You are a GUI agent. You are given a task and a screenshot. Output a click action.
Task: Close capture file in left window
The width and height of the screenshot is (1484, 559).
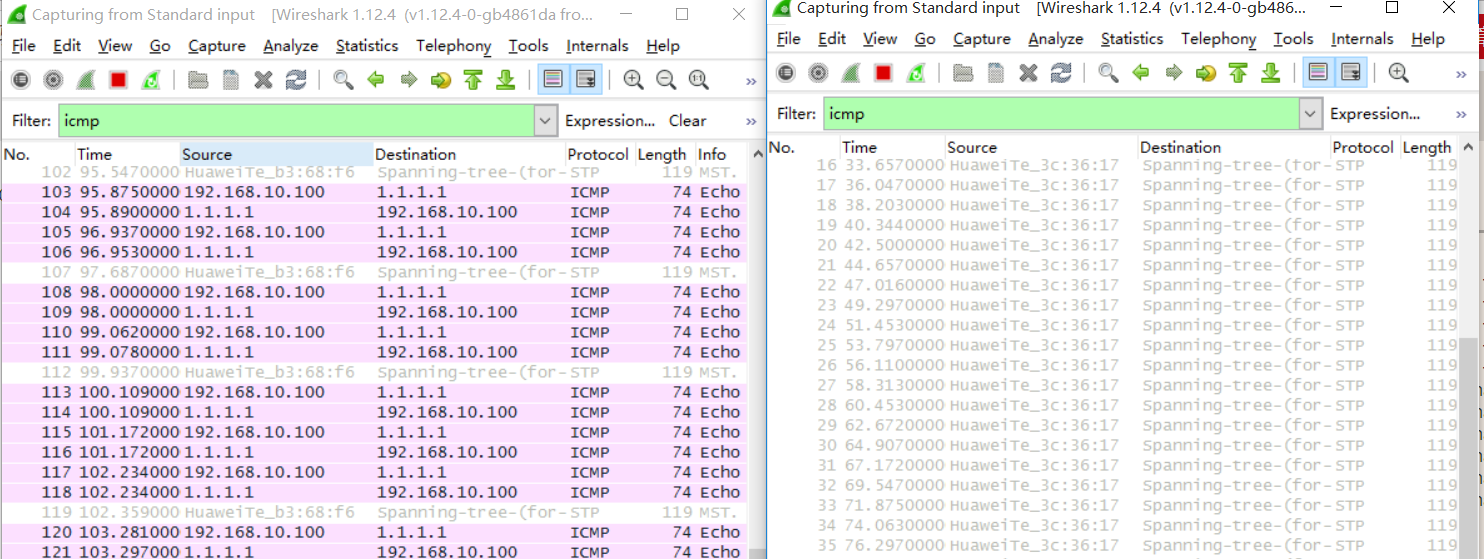click(x=263, y=80)
